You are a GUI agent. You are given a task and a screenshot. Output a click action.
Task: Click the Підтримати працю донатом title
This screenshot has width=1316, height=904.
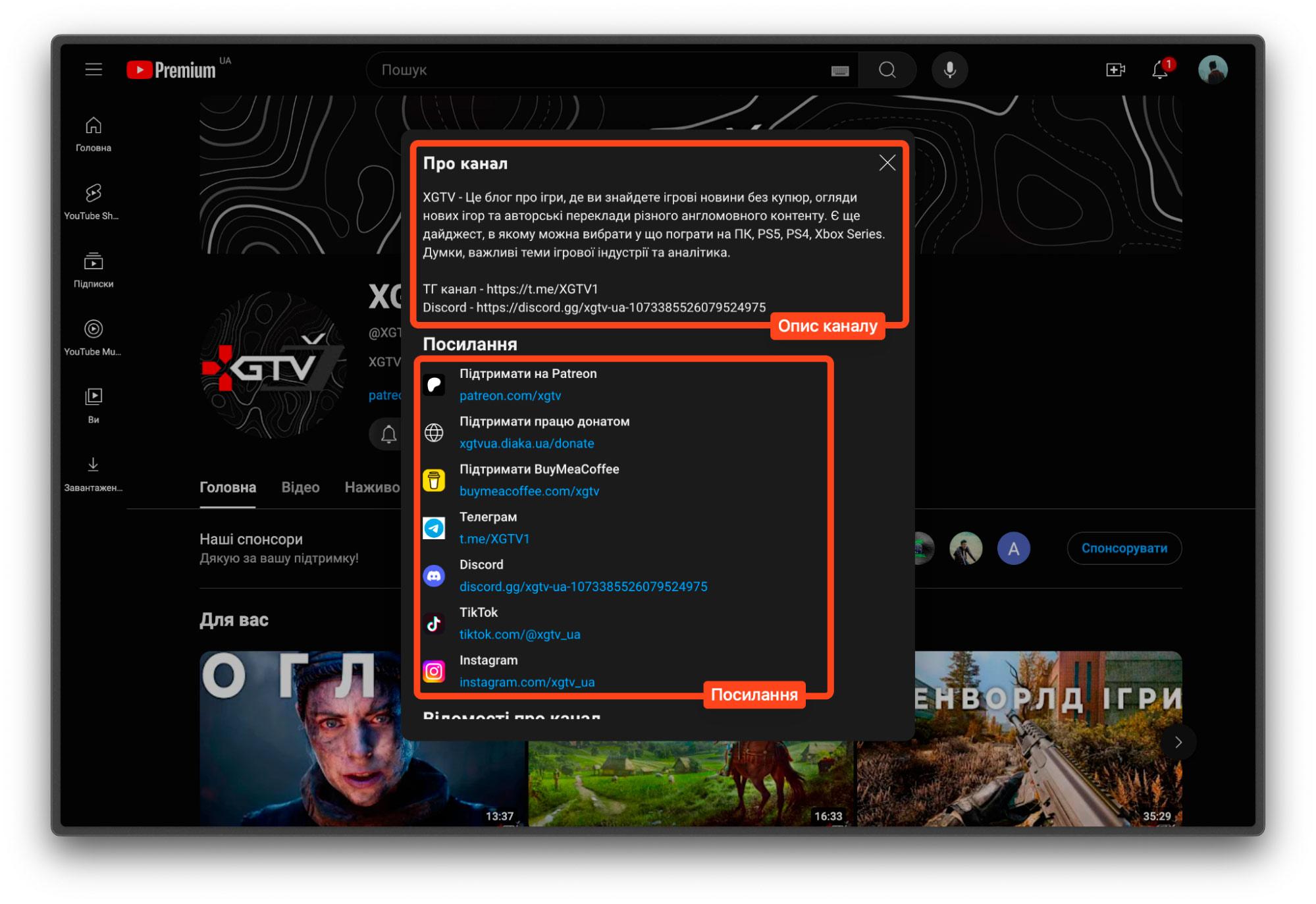(x=544, y=421)
